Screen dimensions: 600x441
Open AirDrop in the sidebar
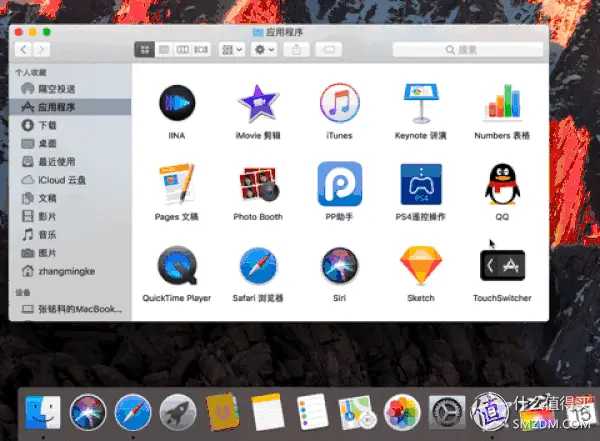pyautogui.click(x=70, y=89)
